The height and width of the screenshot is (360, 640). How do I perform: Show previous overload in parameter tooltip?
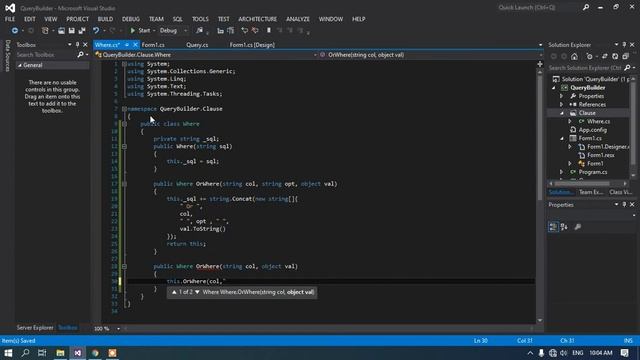click(174, 292)
